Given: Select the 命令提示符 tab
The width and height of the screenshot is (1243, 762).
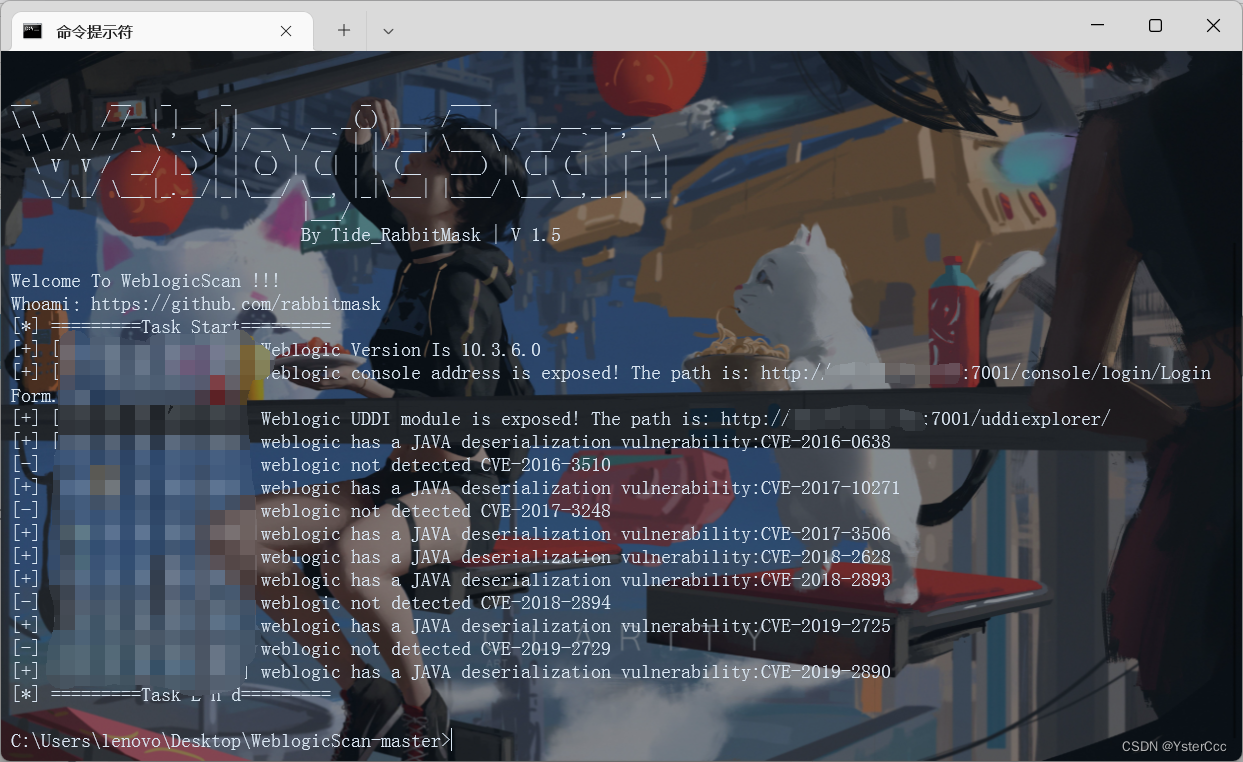Looking at the screenshot, I should pyautogui.click(x=160, y=30).
